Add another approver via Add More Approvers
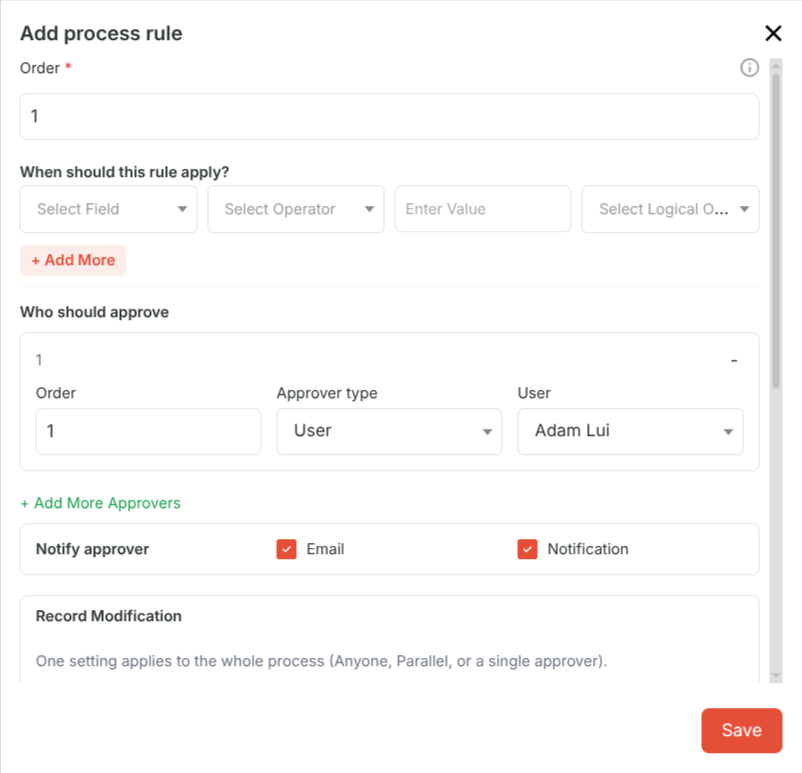802x773 pixels. point(100,503)
